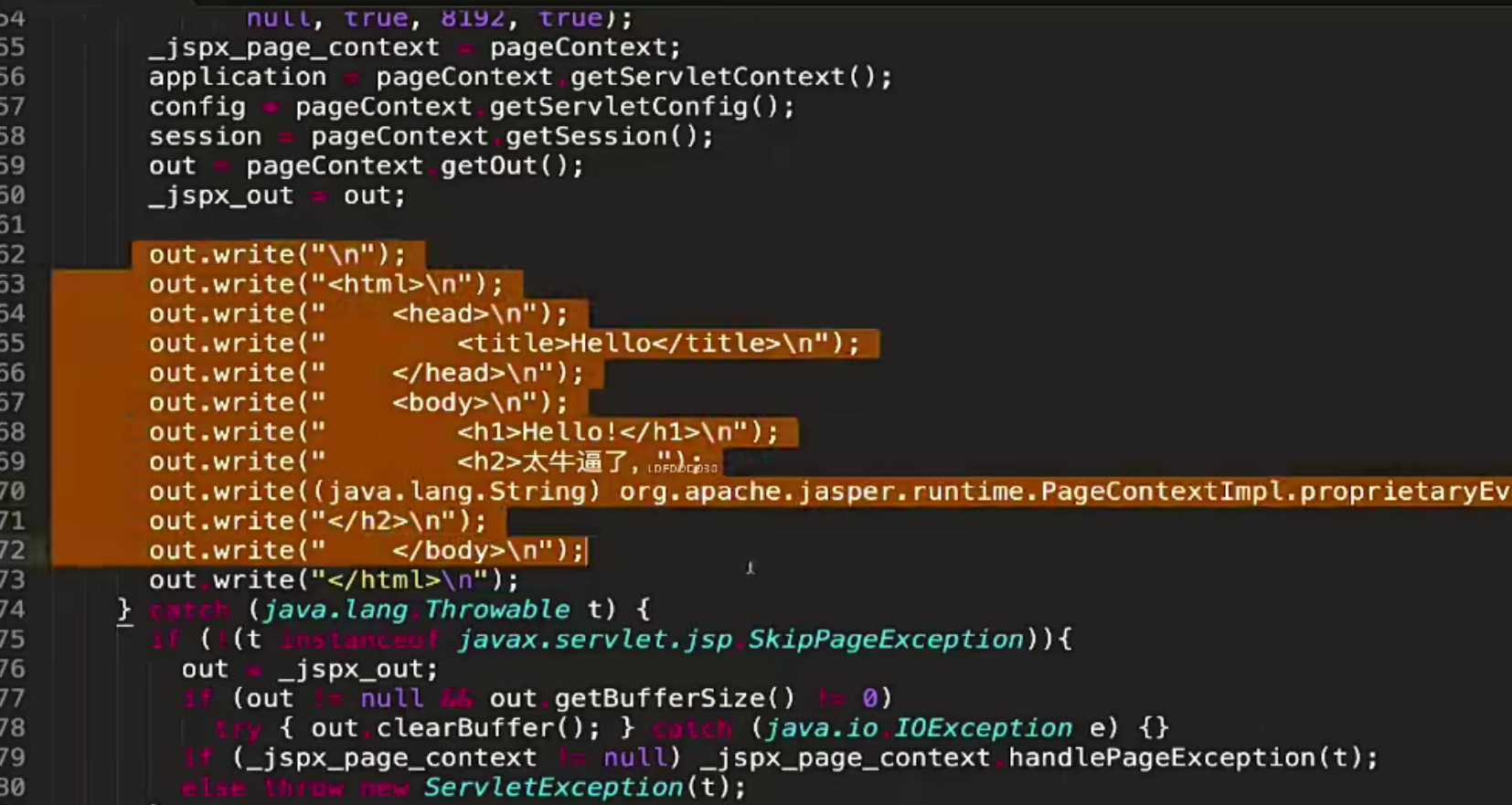Viewport: 1512px width, 805px height.
Task: Click the closing brace before catch
Action: point(124,609)
